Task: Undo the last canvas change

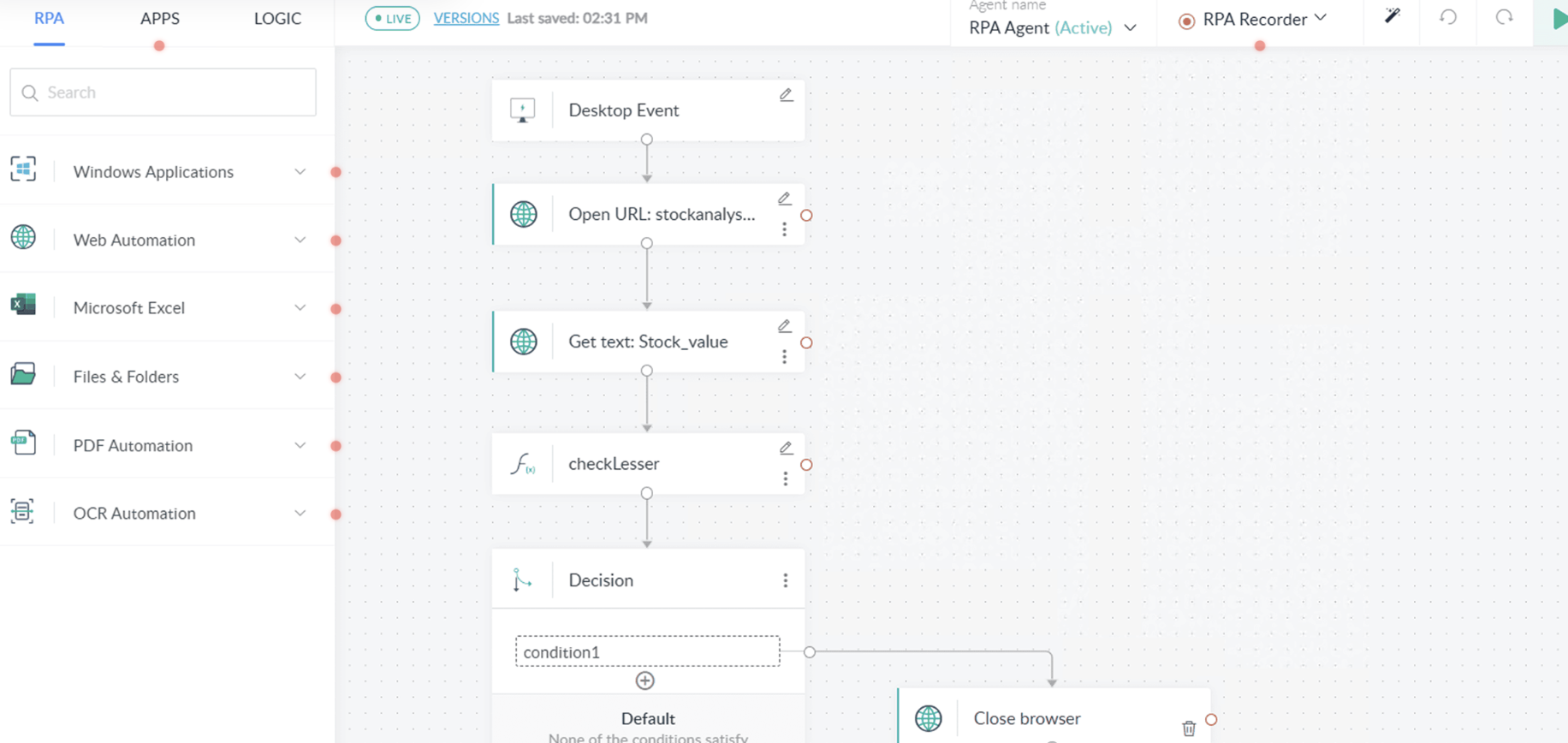Action: click(x=1448, y=17)
